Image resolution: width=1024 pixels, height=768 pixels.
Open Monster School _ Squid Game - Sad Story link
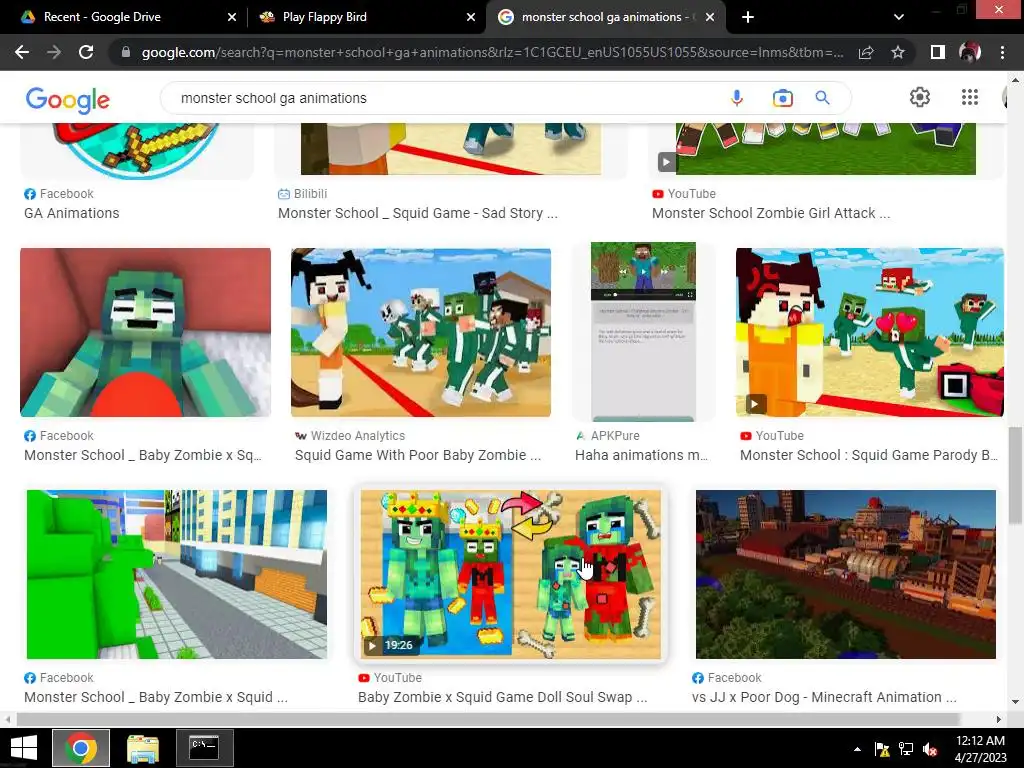pos(417,213)
